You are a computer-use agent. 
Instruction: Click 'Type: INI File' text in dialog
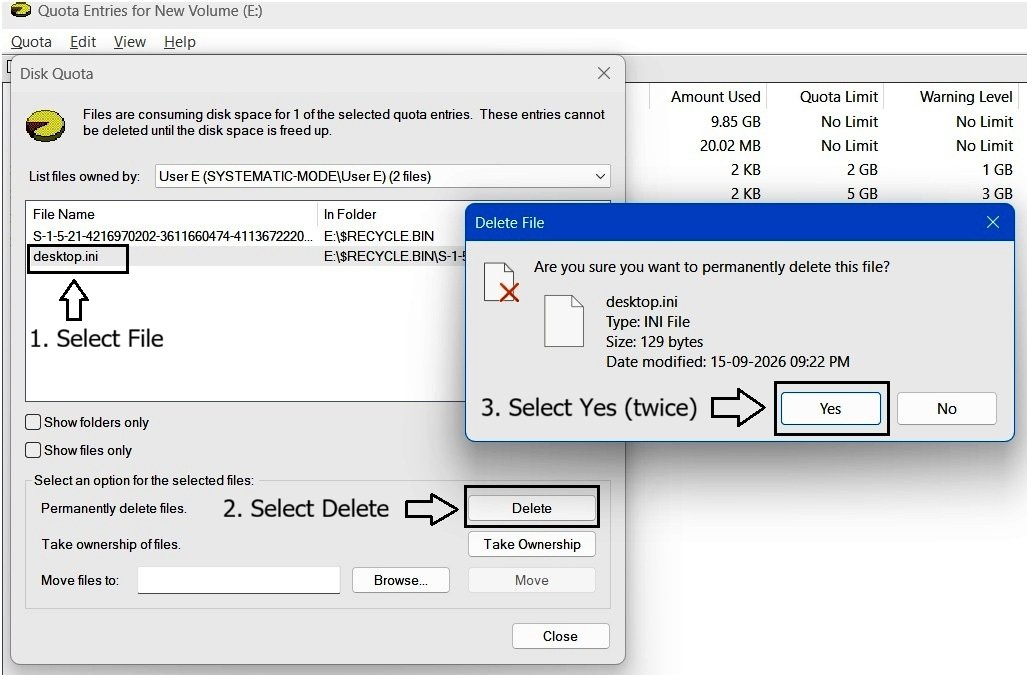(x=648, y=322)
